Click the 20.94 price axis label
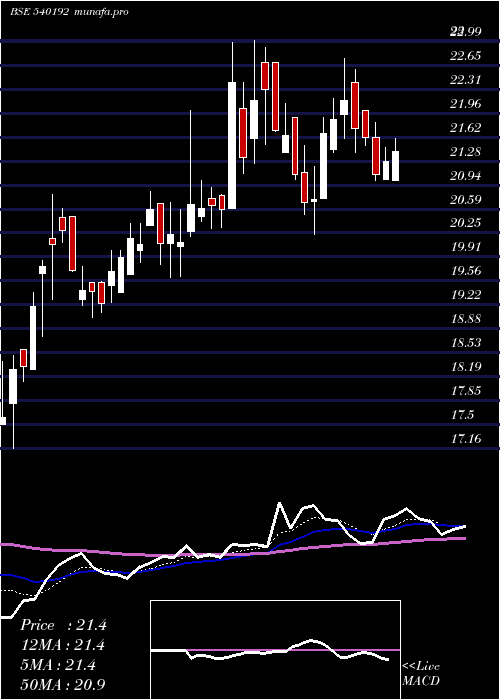The image size is (500, 700). coord(466,175)
